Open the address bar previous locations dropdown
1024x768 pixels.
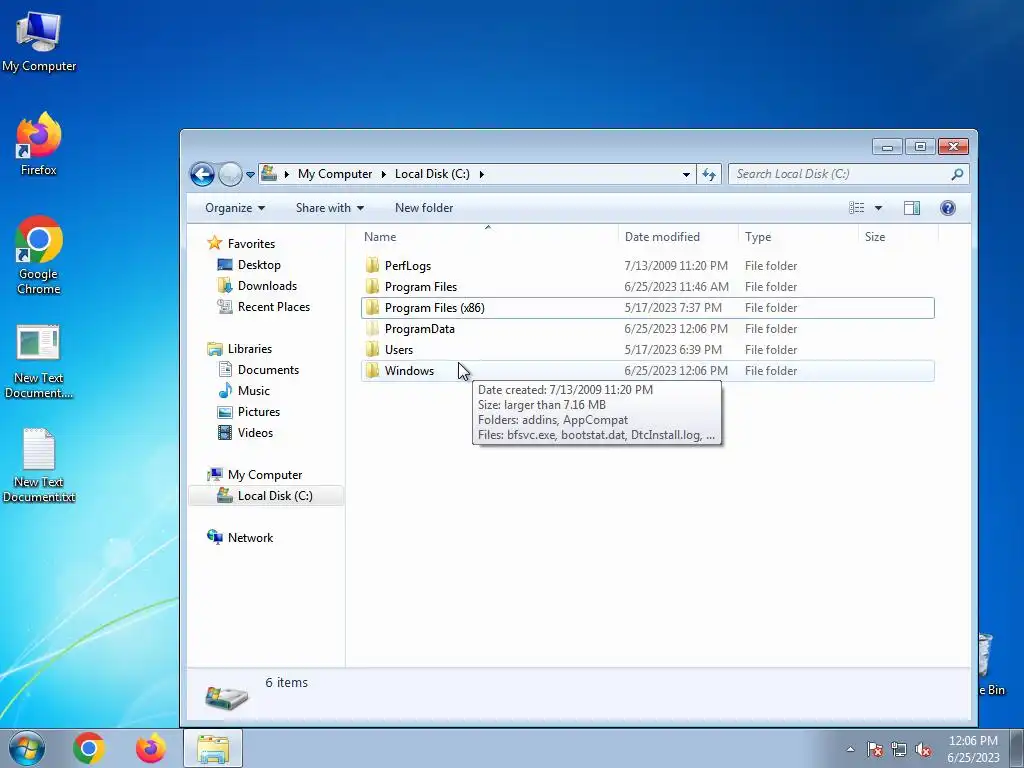(686, 174)
